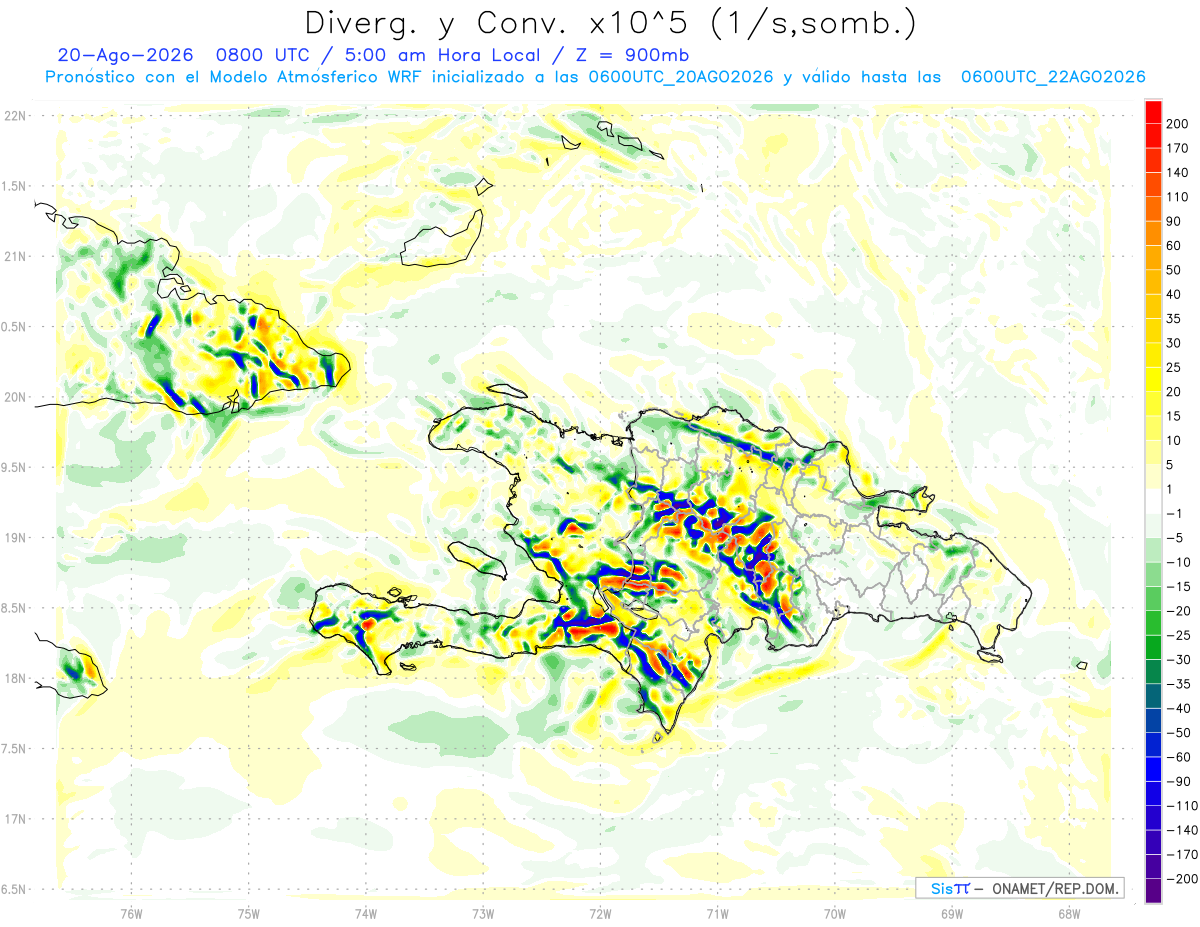1200x927 pixels.
Task: Click the '69W' longitude label
Action: pos(952,913)
